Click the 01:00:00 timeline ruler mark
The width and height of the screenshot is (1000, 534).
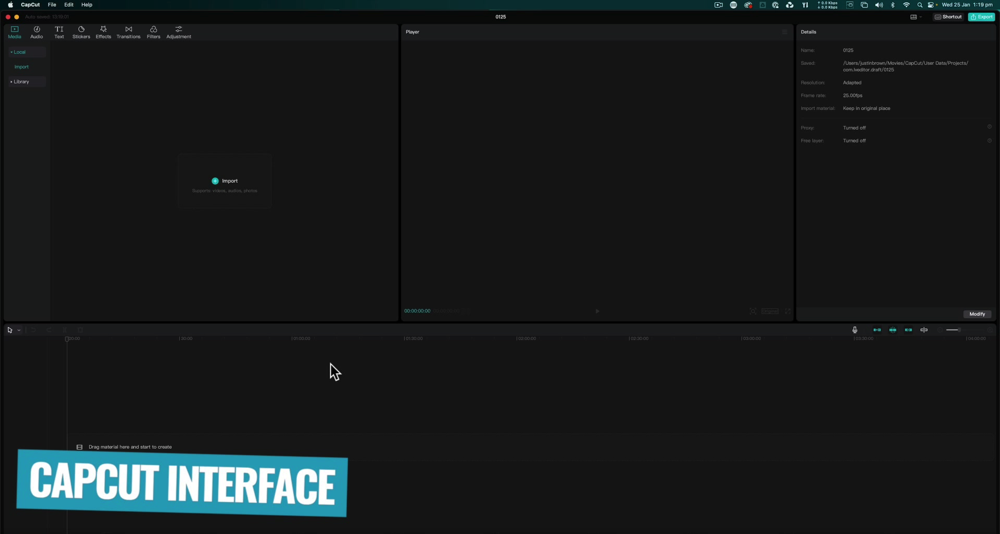click(301, 339)
